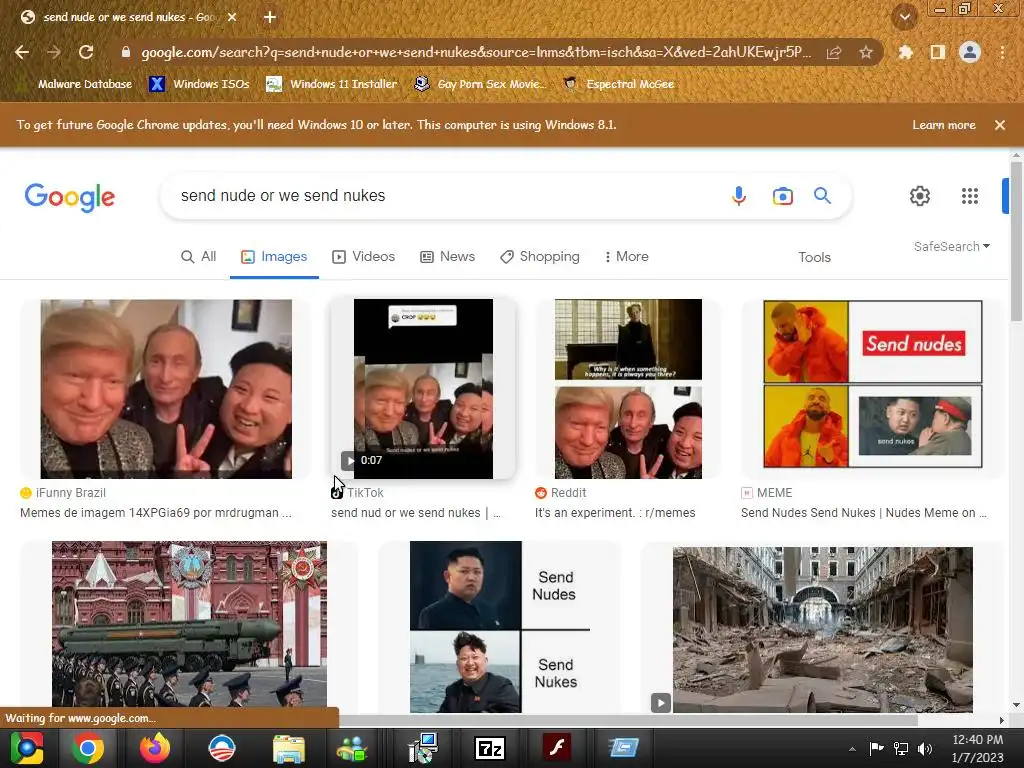
Task: Open the 'Send Nudes / Send Nukes' split meme
Action: pos(500,627)
